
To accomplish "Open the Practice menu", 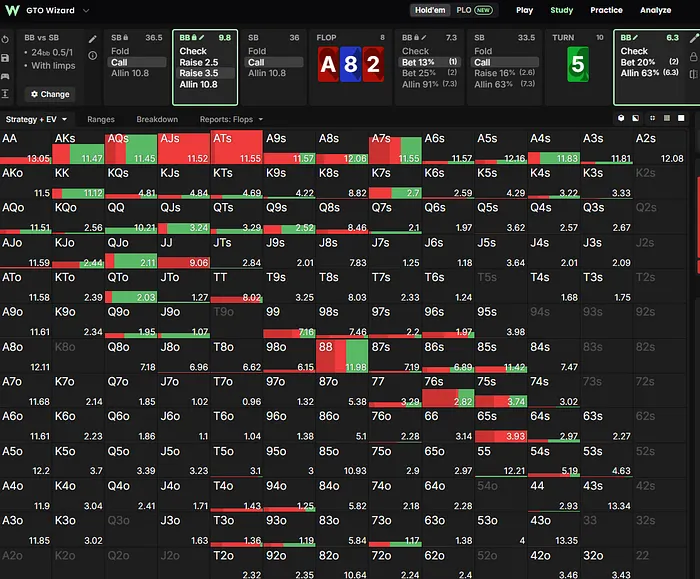I will [606, 10].
